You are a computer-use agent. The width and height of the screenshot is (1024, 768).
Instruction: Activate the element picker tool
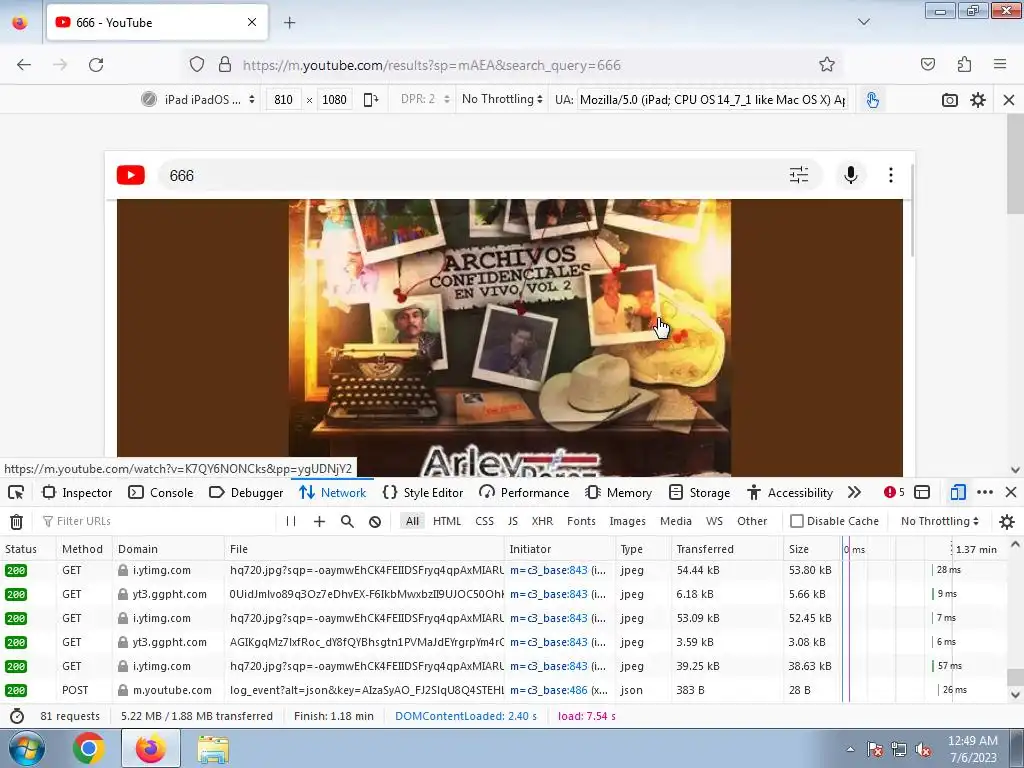point(16,492)
